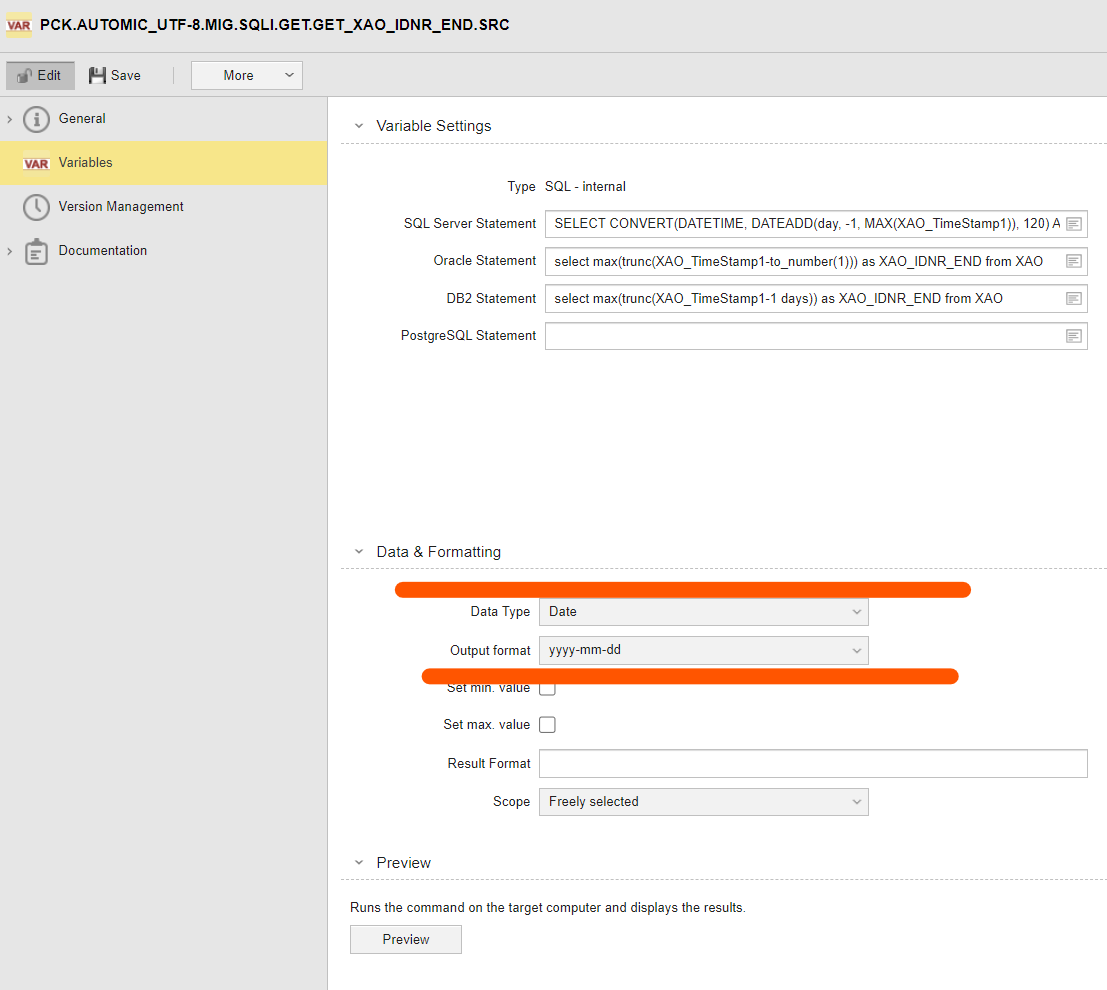
Task: Open Oracle Statement editor icon
Action: pos(1074,261)
